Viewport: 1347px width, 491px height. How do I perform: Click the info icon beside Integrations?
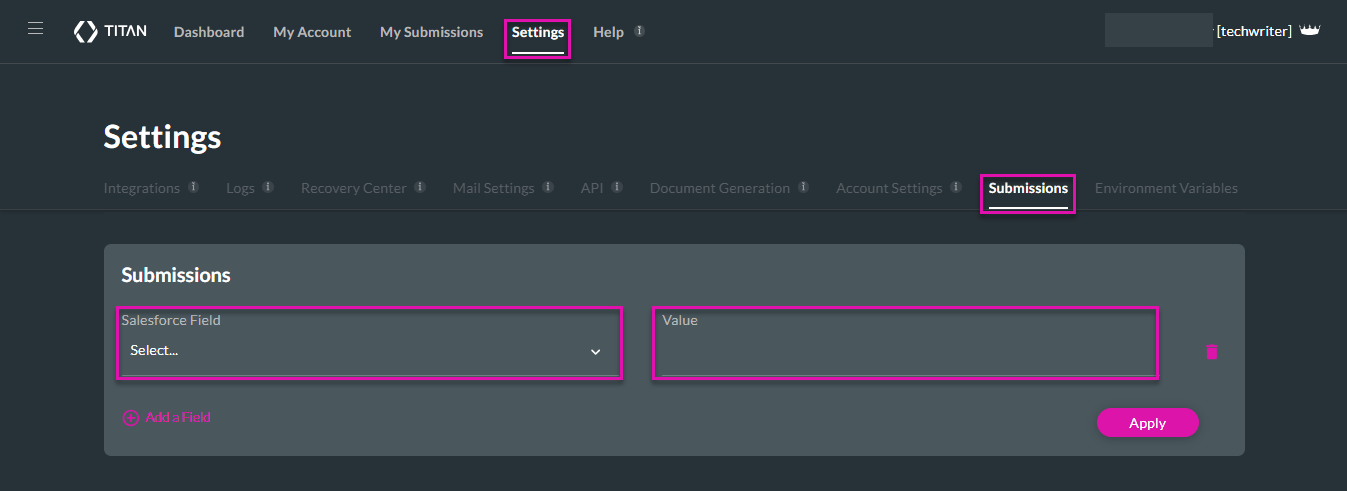tap(194, 187)
